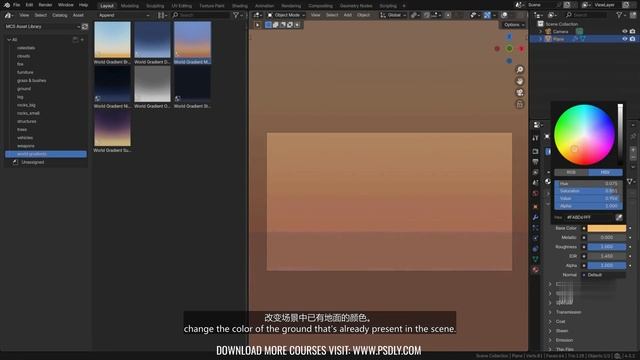This screenshot has width=640, height=360.
Task: Open the Window menu
Action: click(65, 5)
